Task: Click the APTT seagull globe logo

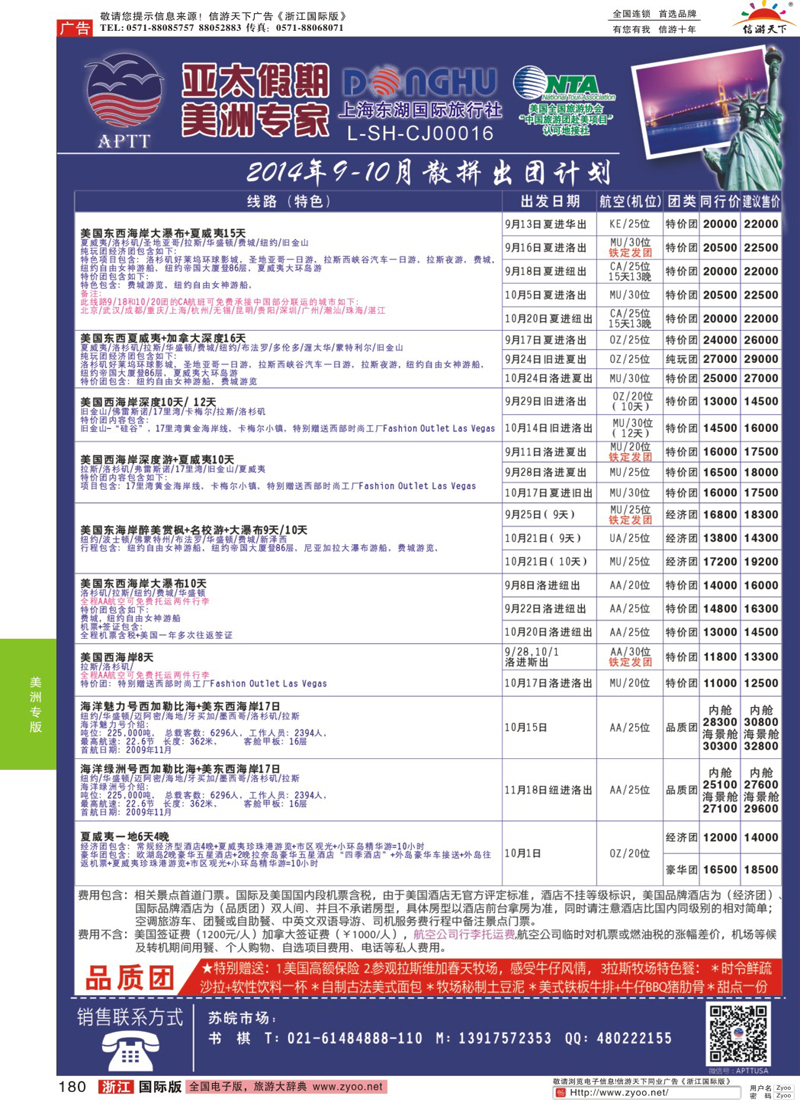Action: click(x=124, y=100)
